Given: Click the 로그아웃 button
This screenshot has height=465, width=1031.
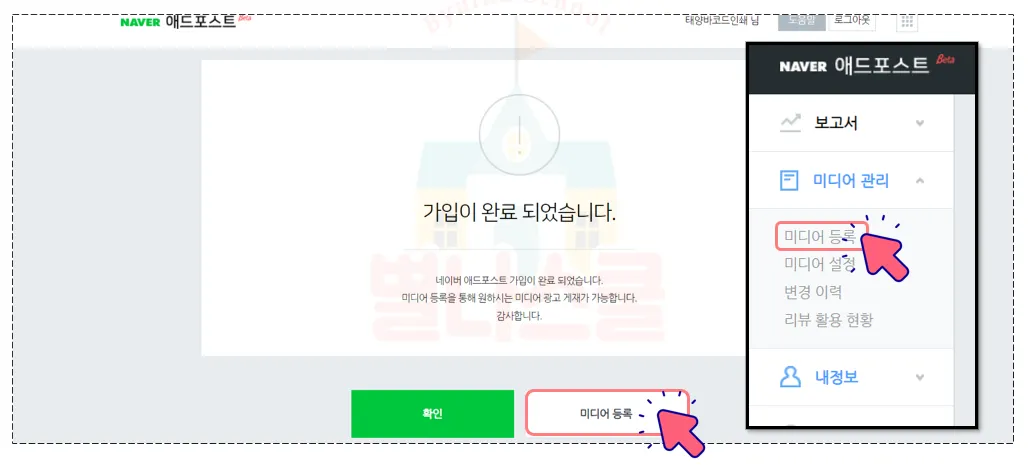Looking at the screenshot, I should [x=851, y=20].
